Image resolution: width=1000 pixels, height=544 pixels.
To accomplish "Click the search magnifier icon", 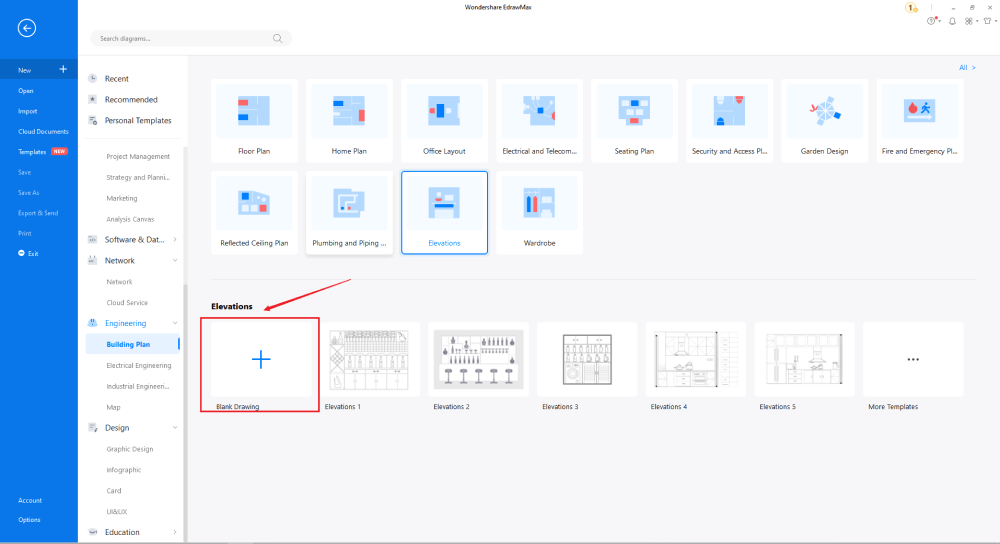I will coord(277,38).
